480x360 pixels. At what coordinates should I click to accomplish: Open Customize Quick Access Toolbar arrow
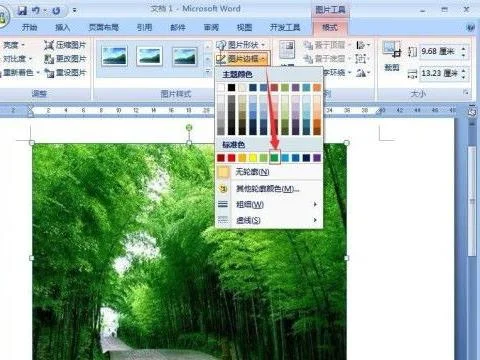[74, 11]
